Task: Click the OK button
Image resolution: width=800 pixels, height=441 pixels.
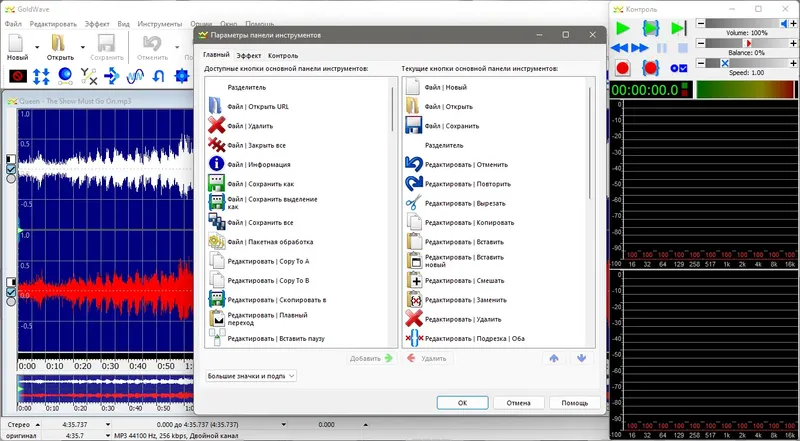Action: [462, 403]
